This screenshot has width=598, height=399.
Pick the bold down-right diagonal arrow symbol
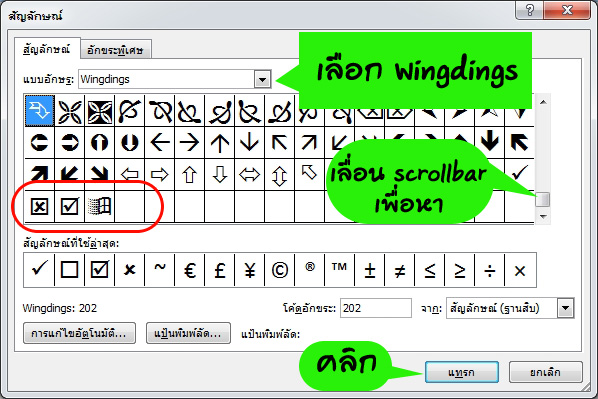coord(100,174)
